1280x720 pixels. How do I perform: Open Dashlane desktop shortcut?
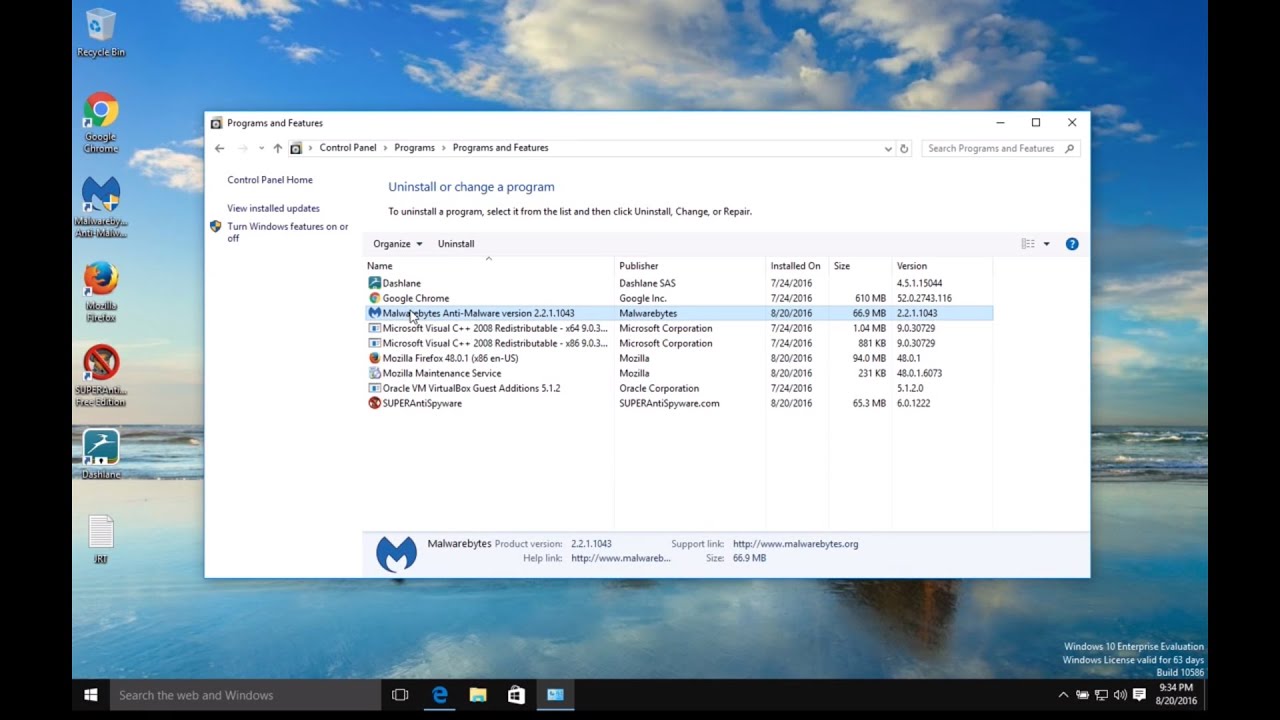[x=101, y=455]
